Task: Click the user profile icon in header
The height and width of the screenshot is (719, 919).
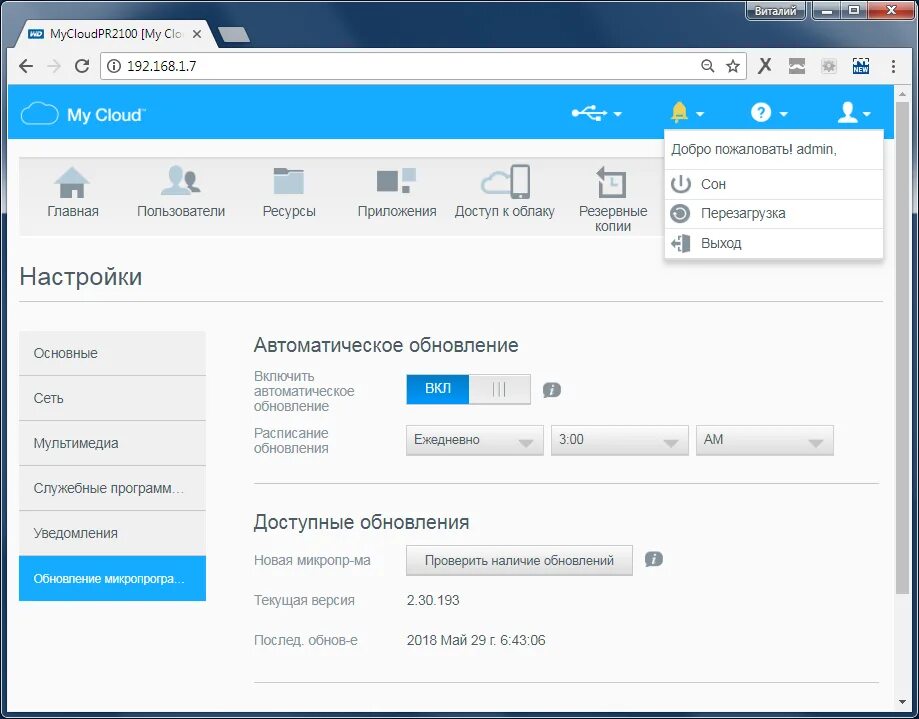Action: point(847,112)
